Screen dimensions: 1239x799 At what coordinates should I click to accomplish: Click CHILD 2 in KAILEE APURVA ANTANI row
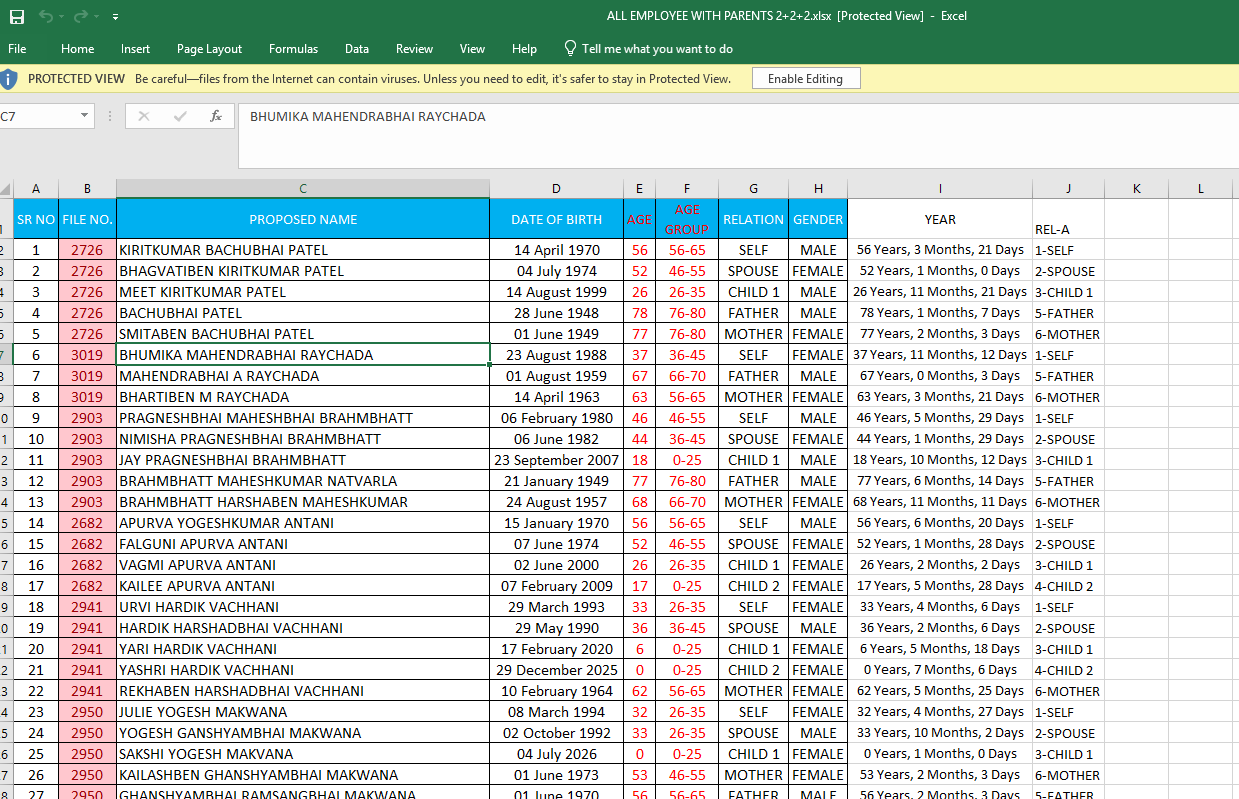753,586
